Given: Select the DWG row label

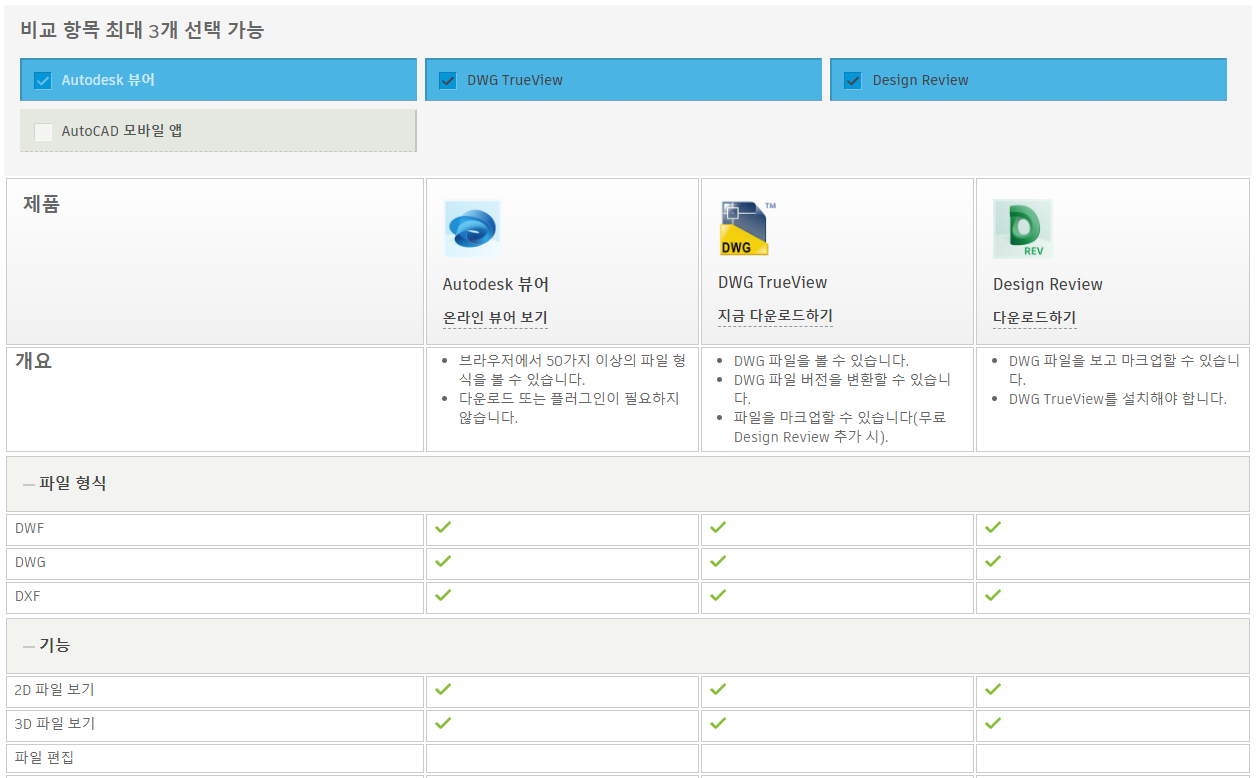Looking at the screenshot, I should click(30, 562).
